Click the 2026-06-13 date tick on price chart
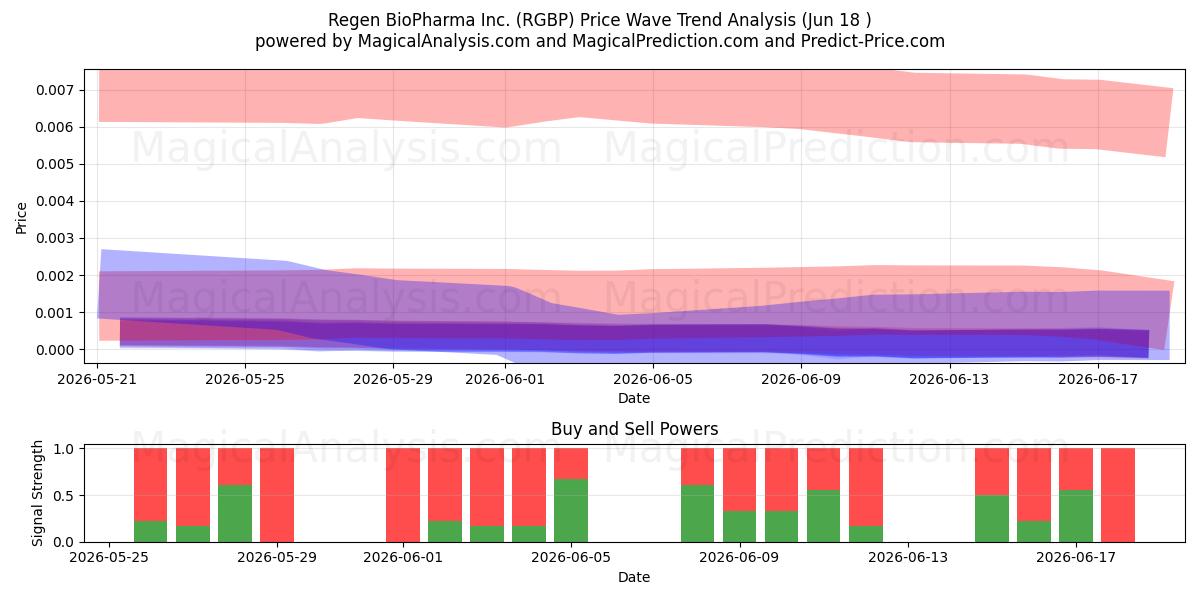 [950, 379]
